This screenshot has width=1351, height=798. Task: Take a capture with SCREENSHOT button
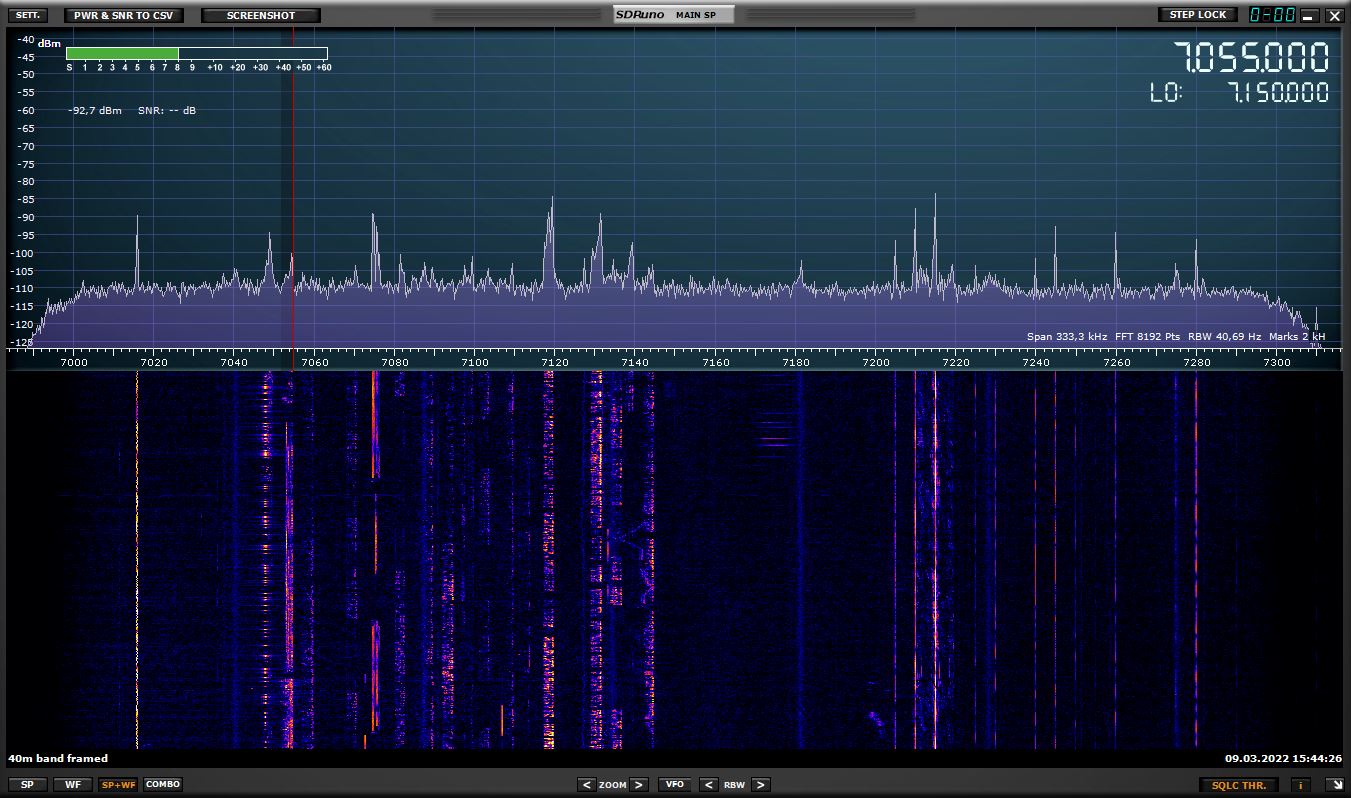(x=261, y=15)
